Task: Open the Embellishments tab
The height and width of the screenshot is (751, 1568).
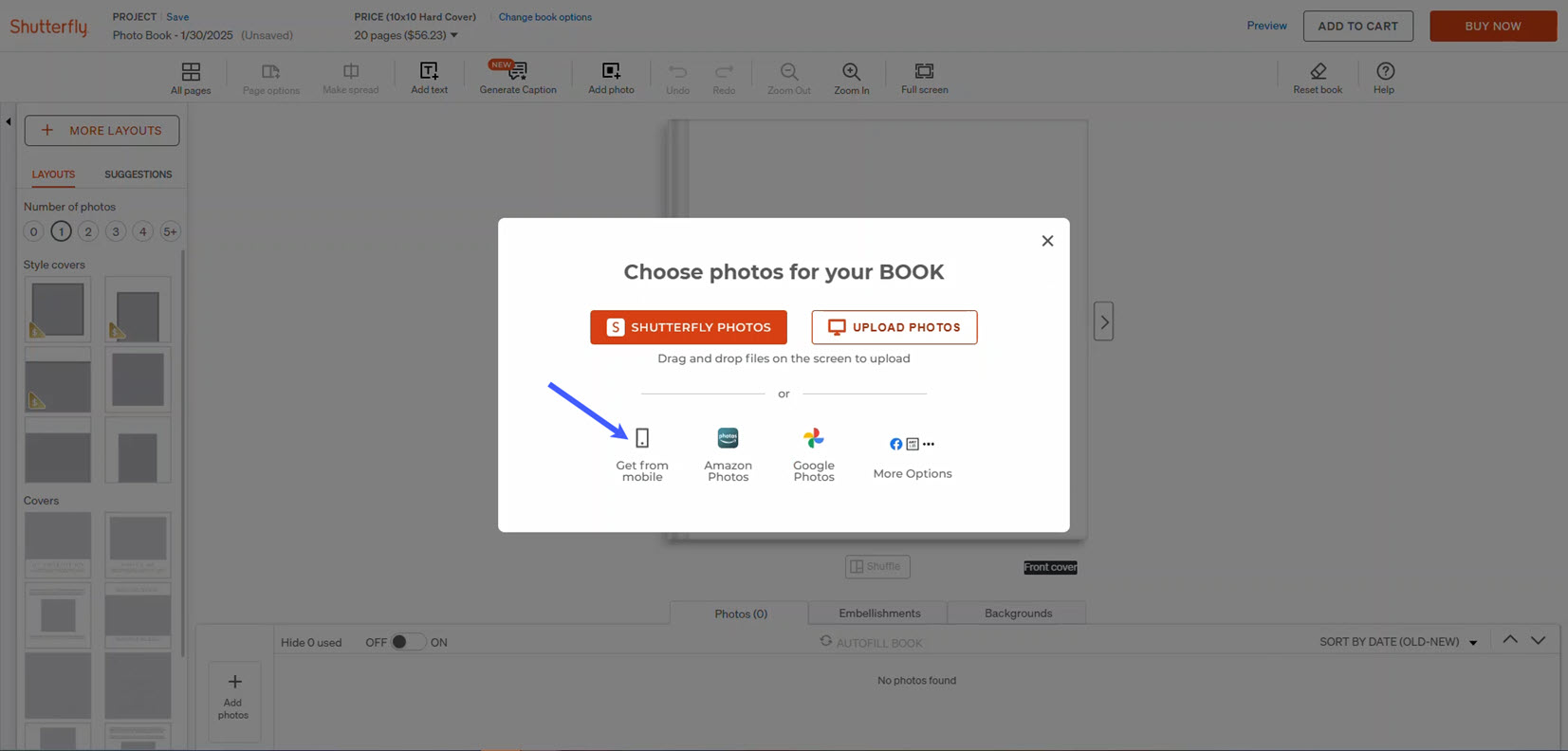Action: click(878, 614)
